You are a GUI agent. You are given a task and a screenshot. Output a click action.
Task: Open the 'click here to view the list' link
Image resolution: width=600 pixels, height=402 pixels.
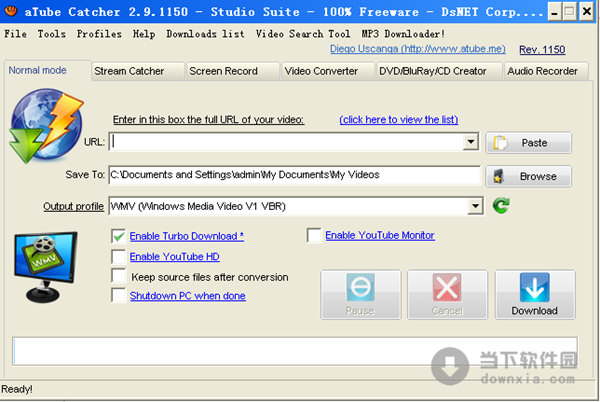point(399,120)
